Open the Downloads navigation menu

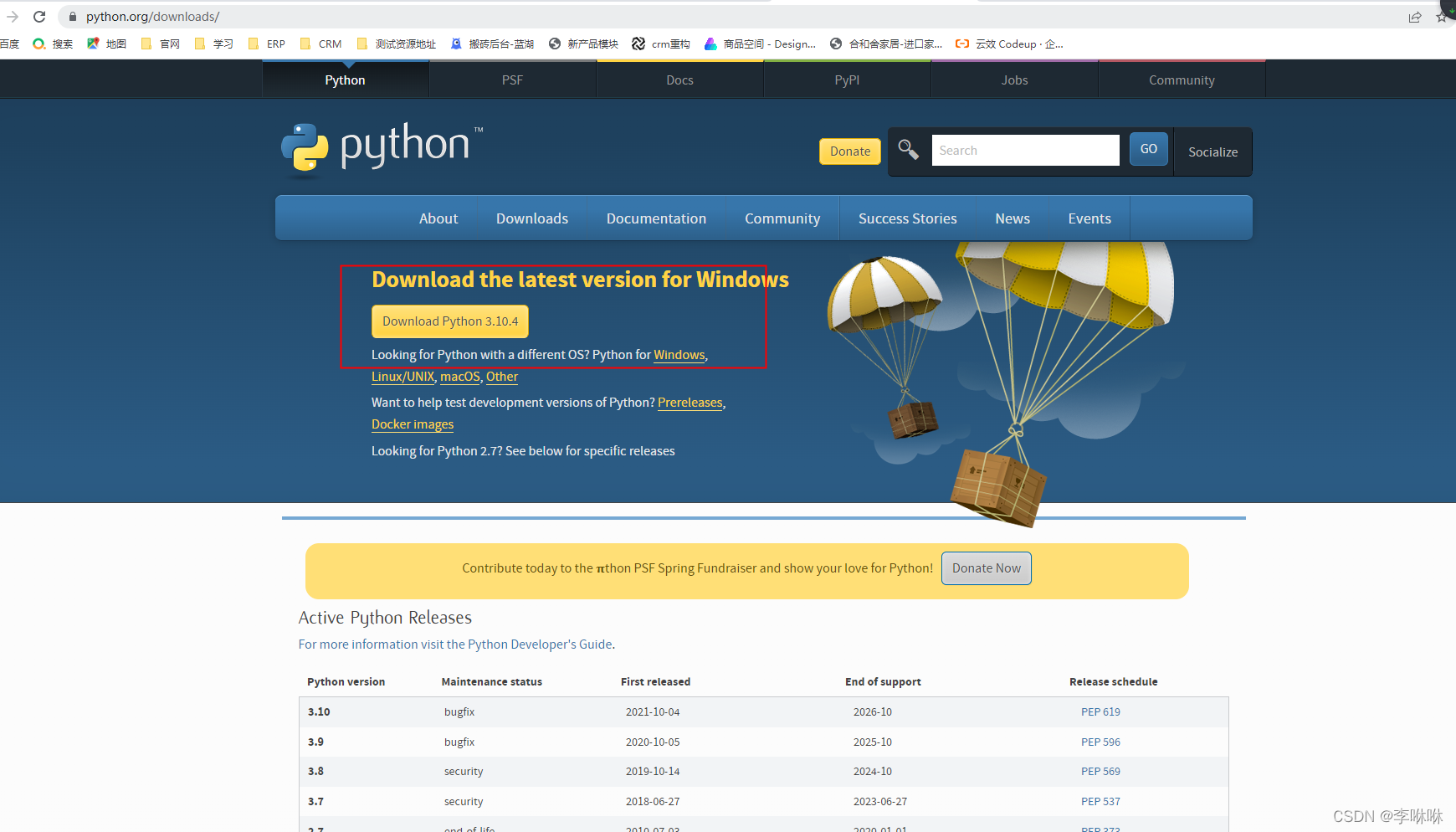click(x=532, y=218)
